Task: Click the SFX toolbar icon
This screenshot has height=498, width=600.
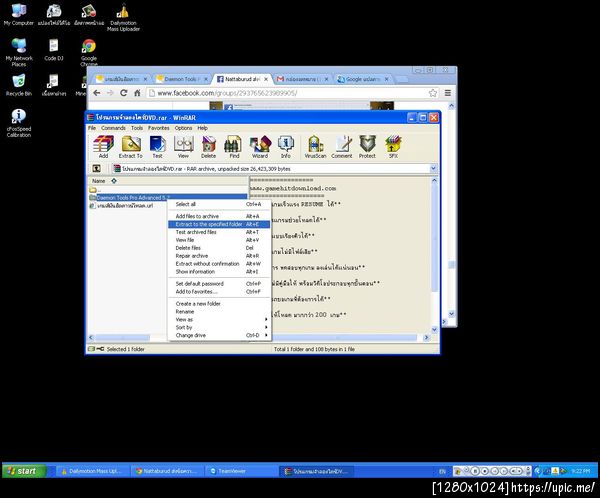Action: click(393, 147)
